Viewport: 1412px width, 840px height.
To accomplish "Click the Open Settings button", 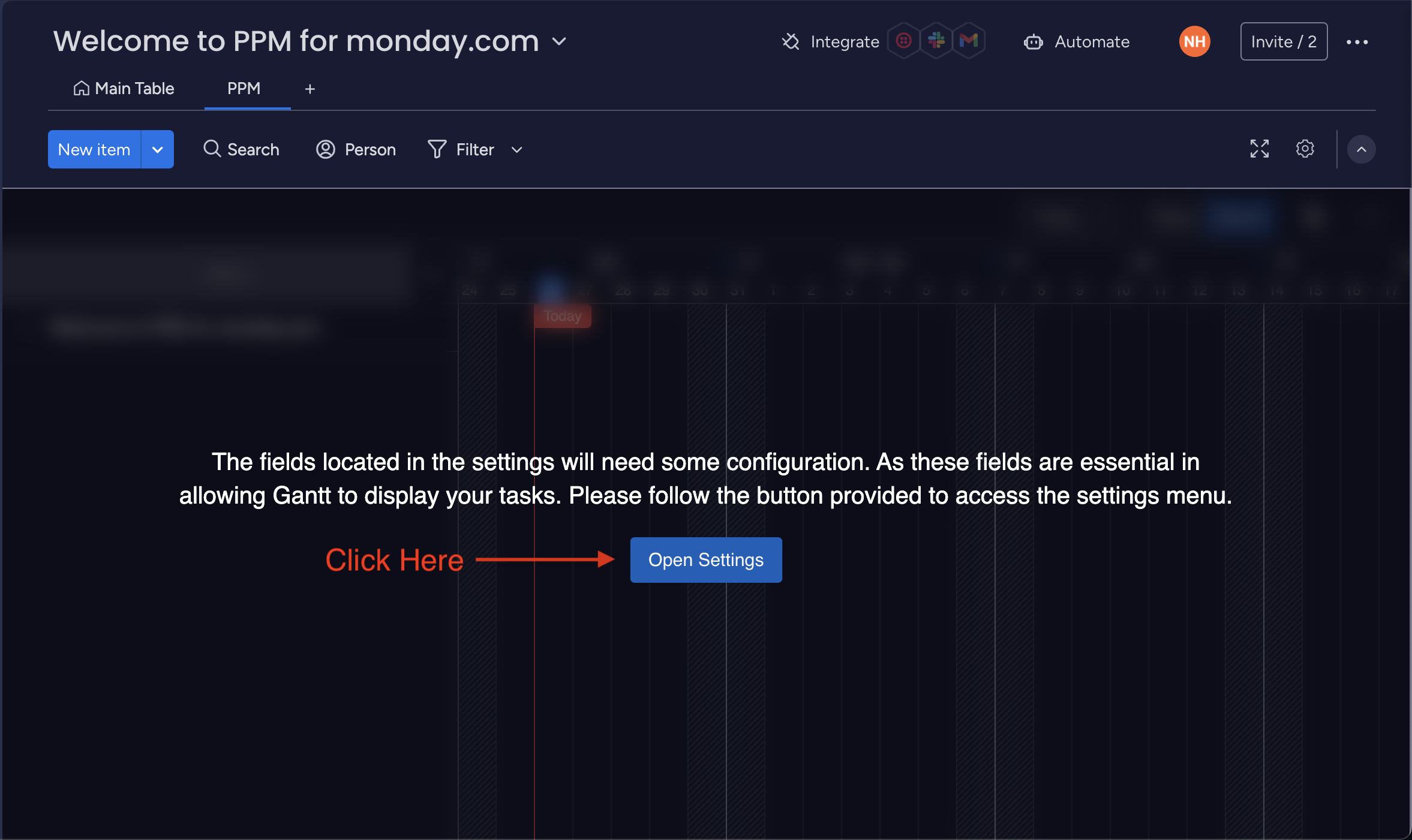I will (x=706, y=559).
